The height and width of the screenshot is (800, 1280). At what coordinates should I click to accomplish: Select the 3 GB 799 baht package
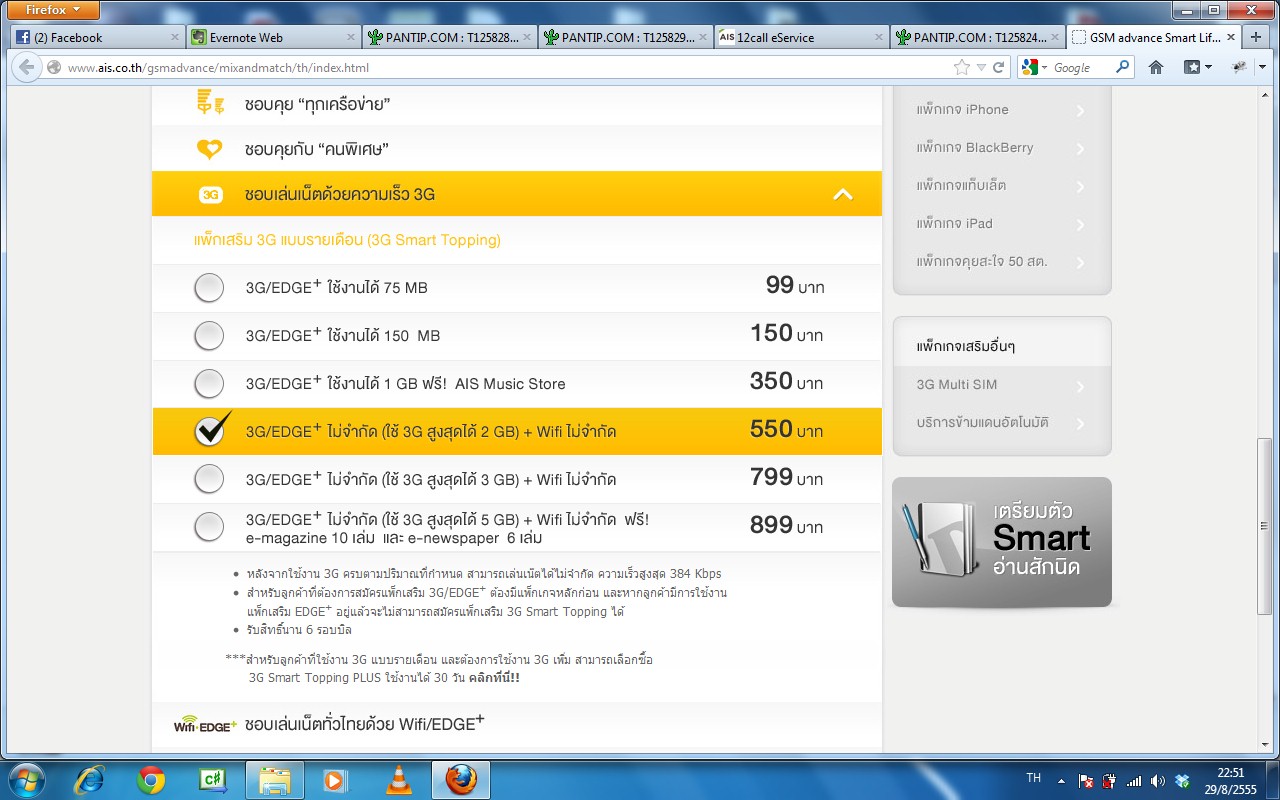tap(209, 479)
